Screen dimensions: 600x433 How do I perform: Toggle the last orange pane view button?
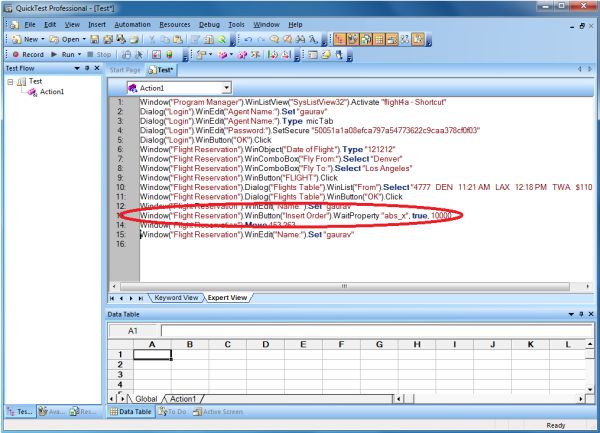click(x=418, y=39)
